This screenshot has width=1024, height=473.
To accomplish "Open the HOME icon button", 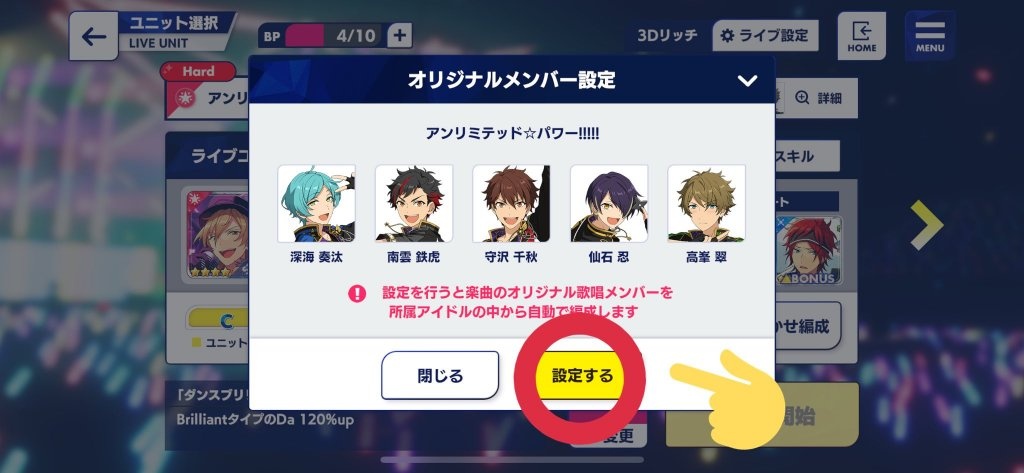I will 861,36.
